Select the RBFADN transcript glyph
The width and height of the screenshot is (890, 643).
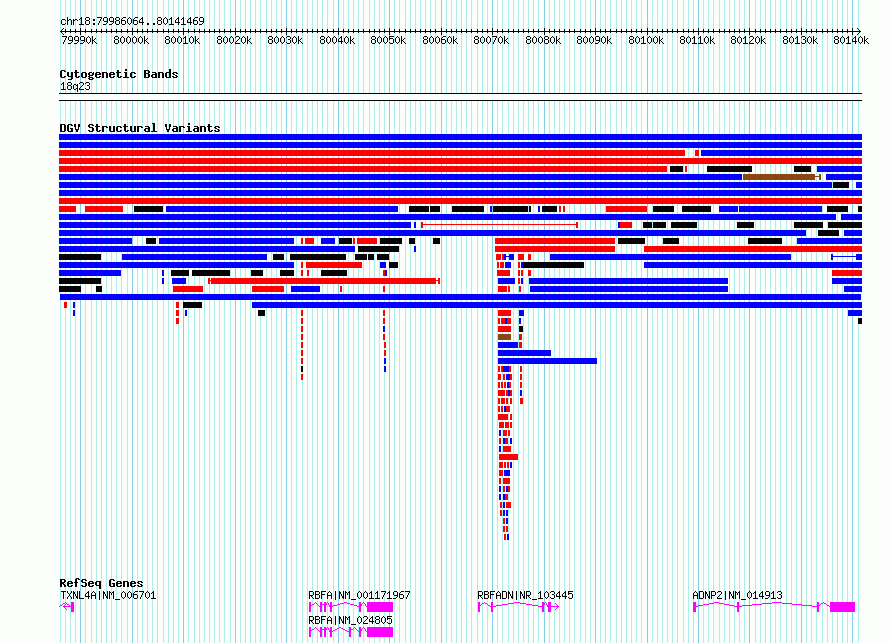click(x=518, y=607)
